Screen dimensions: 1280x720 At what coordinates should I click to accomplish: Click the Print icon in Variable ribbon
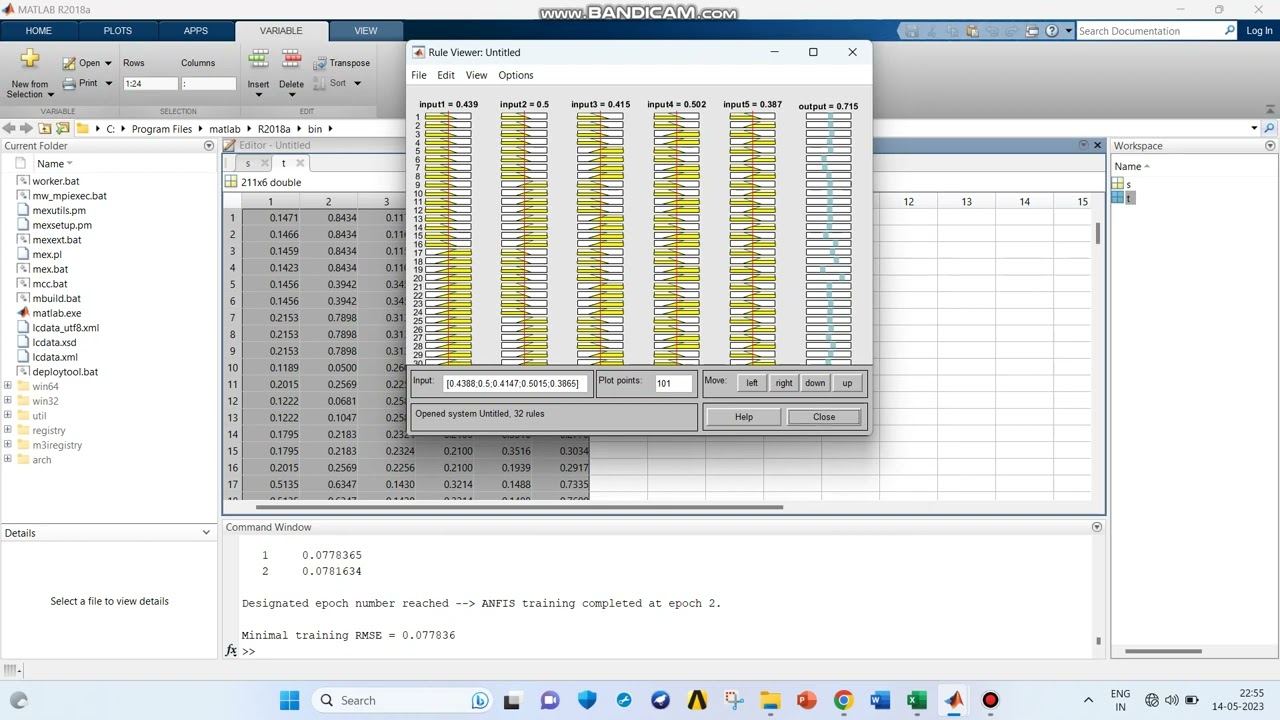pyautogui.click(x=69, y=83)
